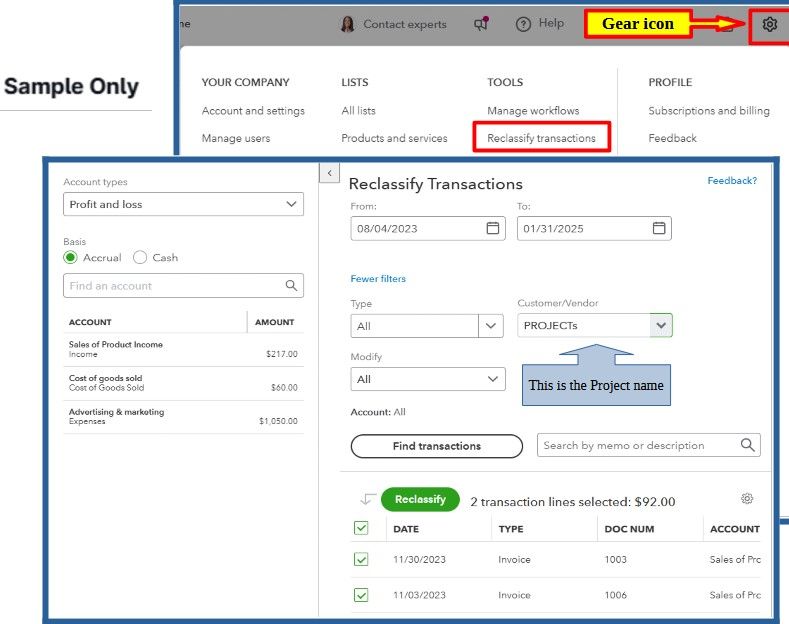This screenshot has width=789, height=624.
Task: Choose Account and settings menu item
Action: pos(253,111)
